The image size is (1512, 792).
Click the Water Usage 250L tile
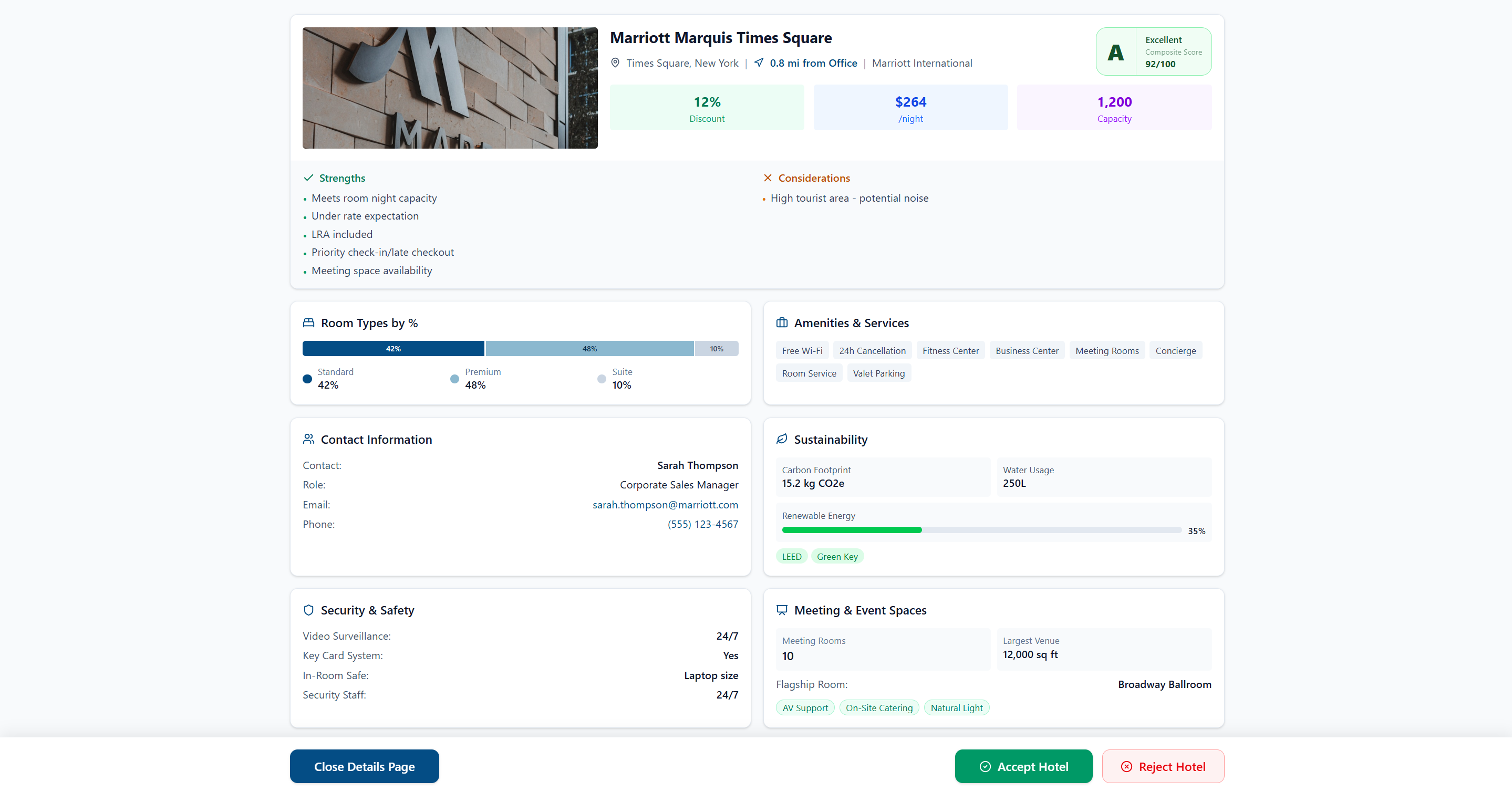pyautogui.click(x=1104, y=477)
